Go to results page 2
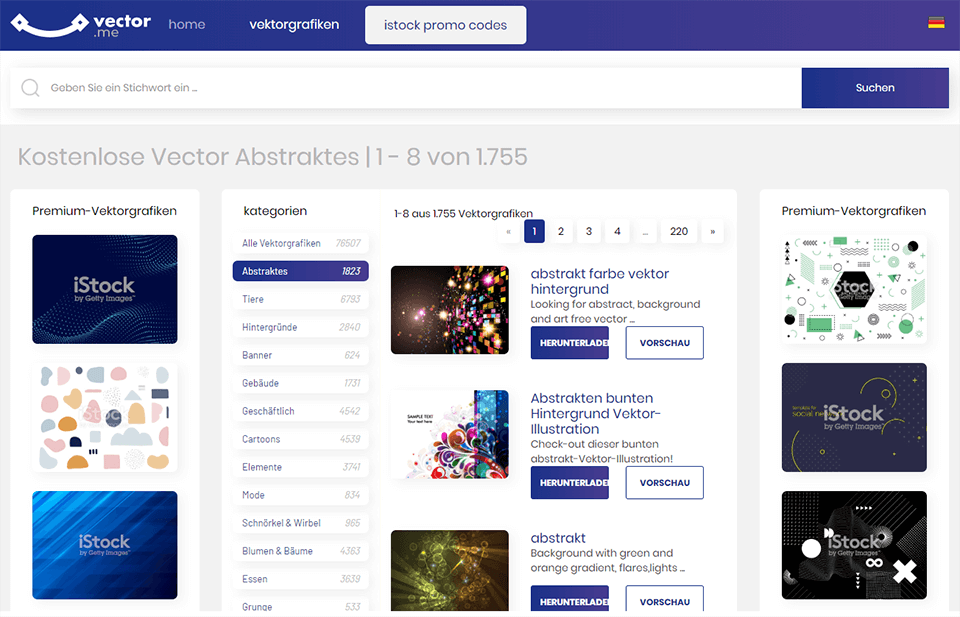 561,231
